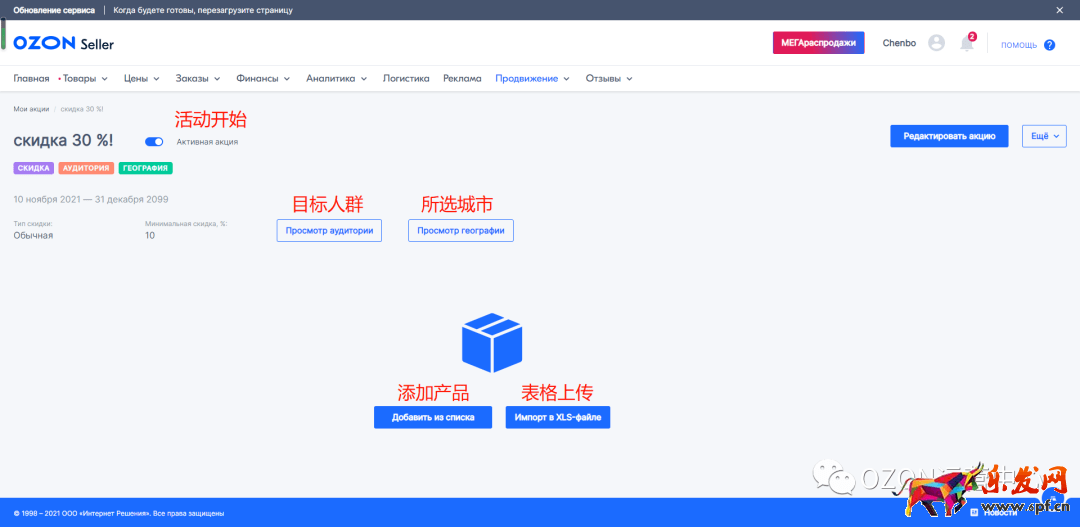This screenshot has height=527, width=1080.
Task: Expand the Аналитика menu
Action: pos(336,78)
